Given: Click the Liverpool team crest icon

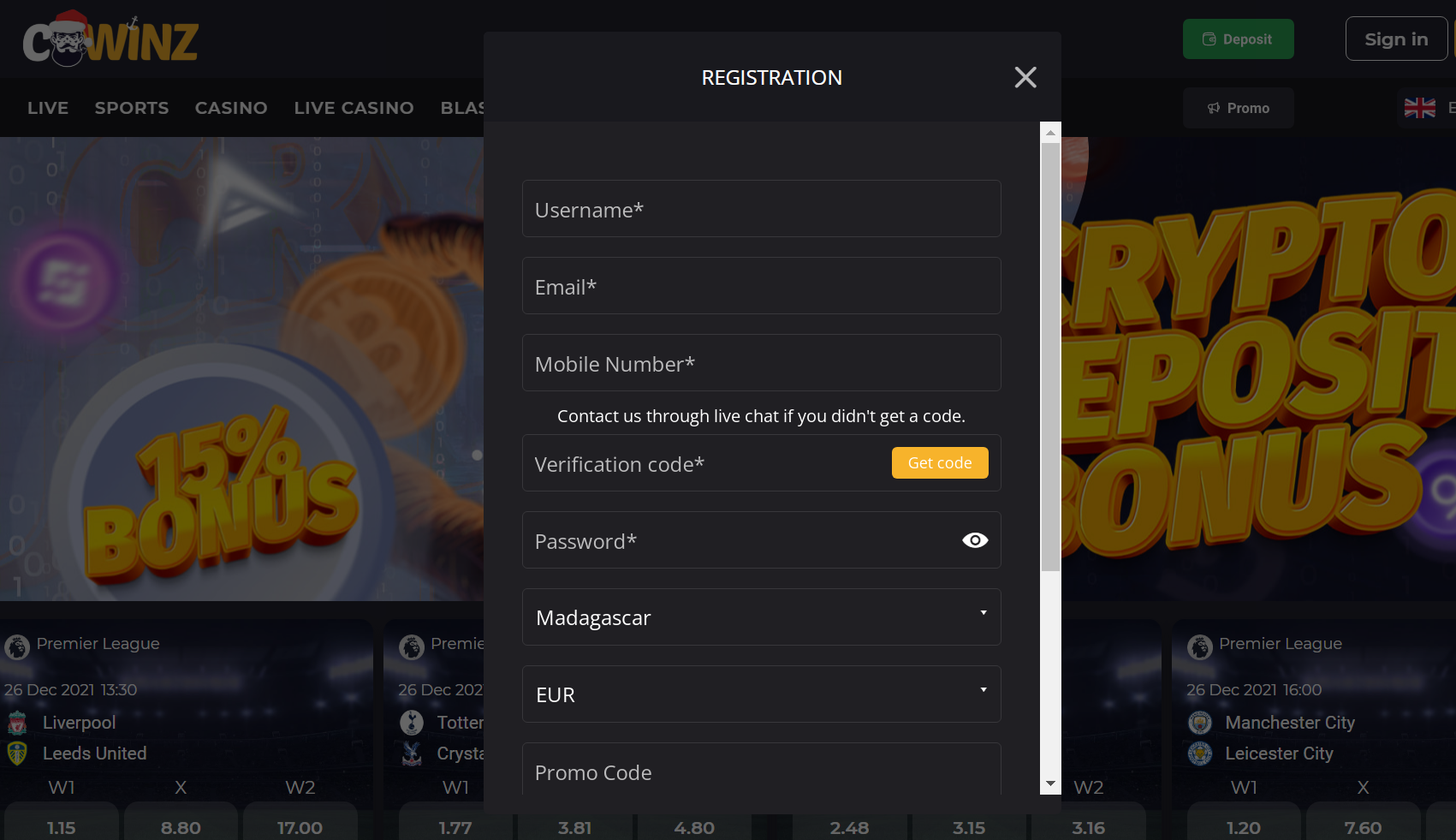Looking at the screenshot, I should coord(17,724).
